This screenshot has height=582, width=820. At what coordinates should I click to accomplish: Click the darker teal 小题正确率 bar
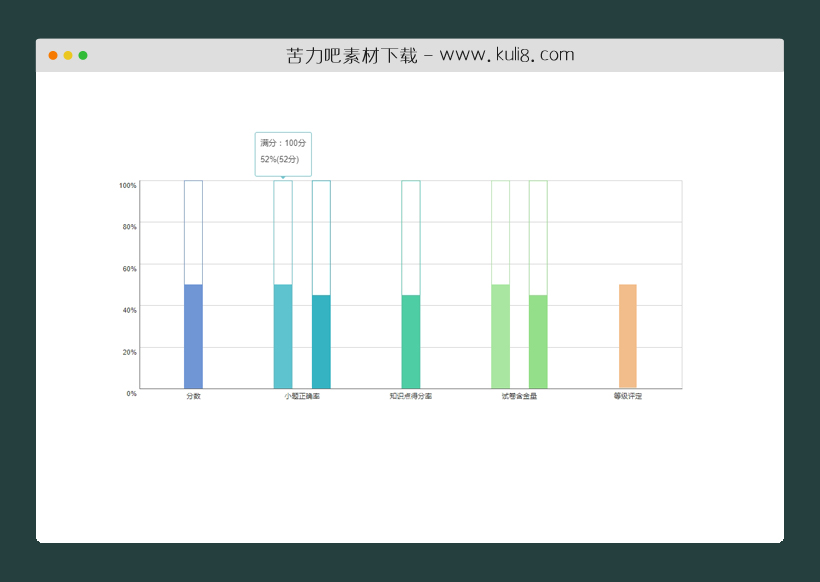point(321,341)
